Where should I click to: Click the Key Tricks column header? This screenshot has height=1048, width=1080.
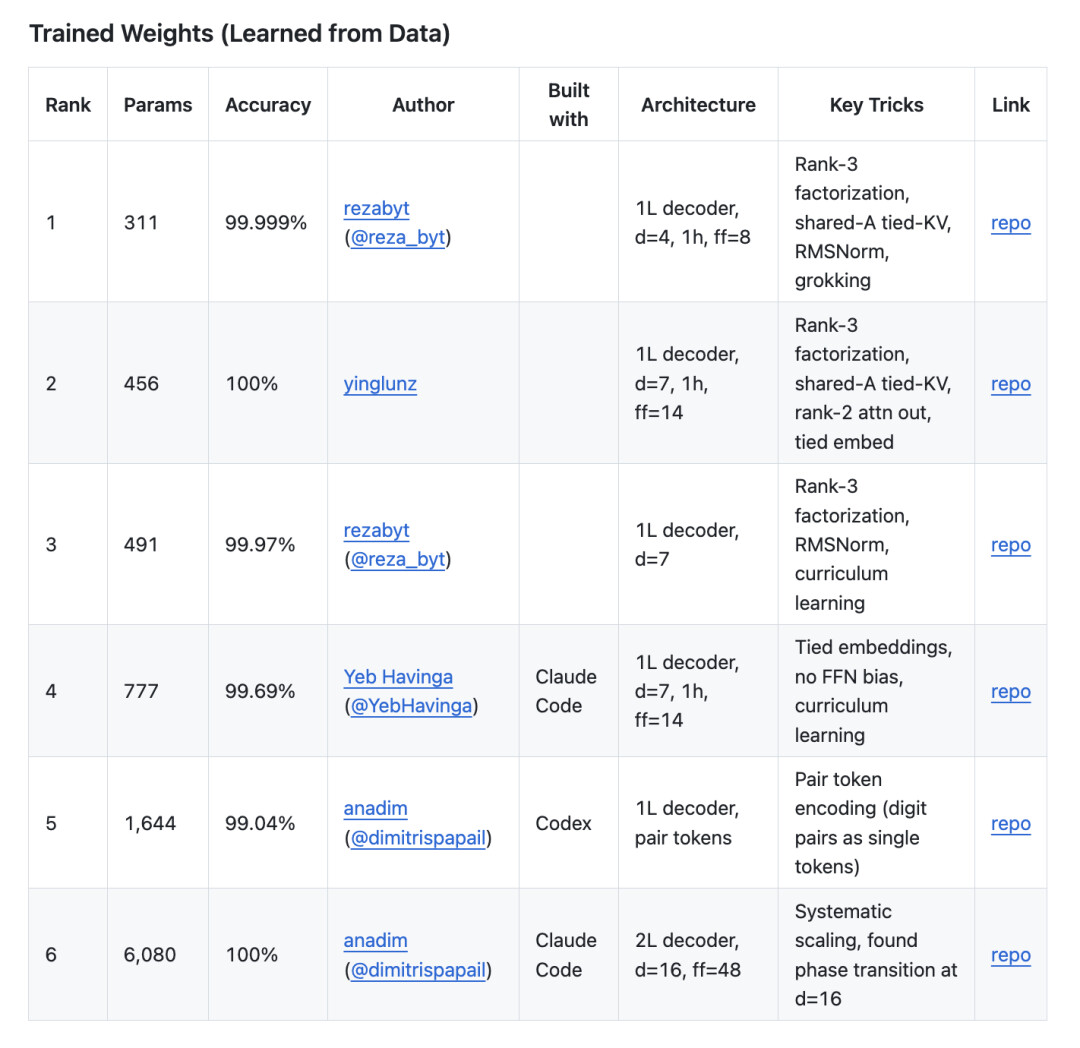coord(876,105)
